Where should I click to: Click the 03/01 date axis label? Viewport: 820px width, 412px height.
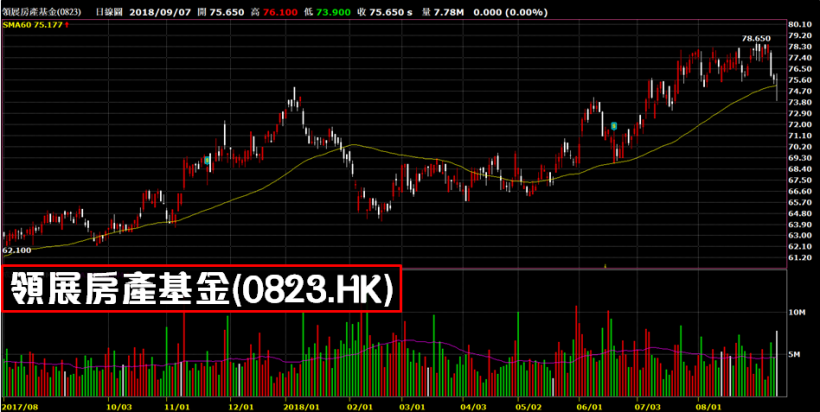411,406
